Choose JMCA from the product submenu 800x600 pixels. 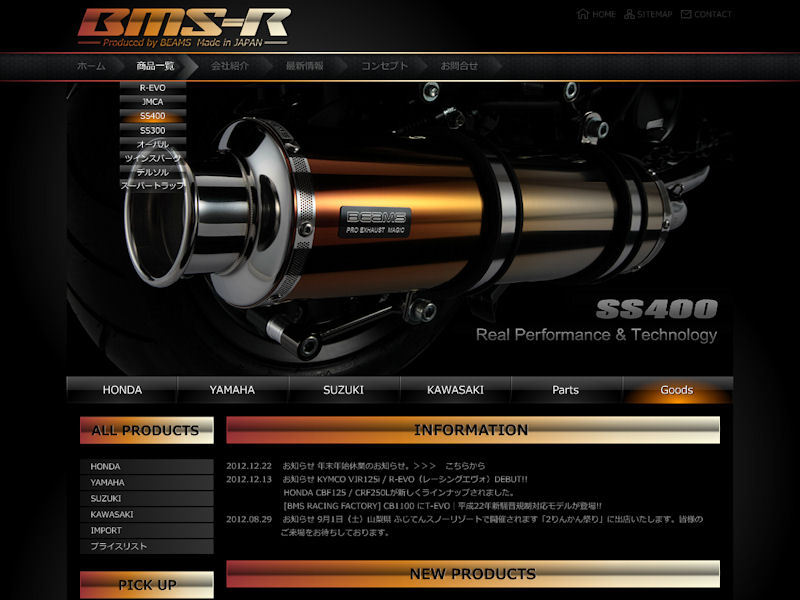[x=153, y=102]
